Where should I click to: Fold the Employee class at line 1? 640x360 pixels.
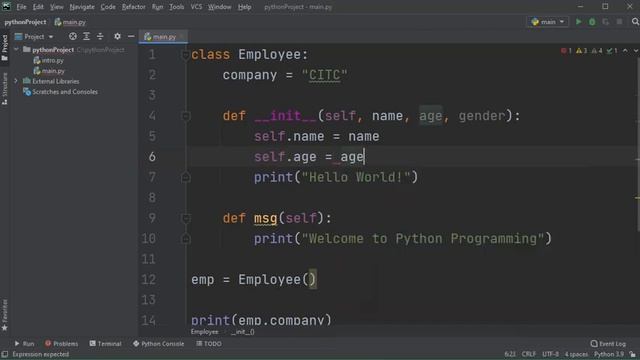point(185,55)
